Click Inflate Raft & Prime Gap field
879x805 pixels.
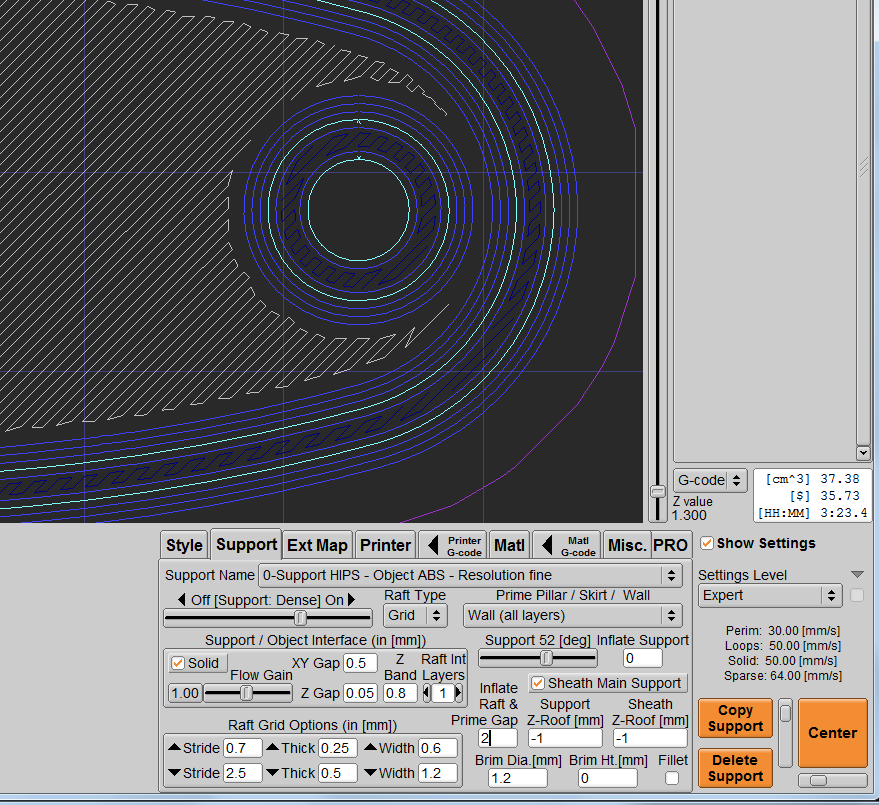(x=497, y=738)
